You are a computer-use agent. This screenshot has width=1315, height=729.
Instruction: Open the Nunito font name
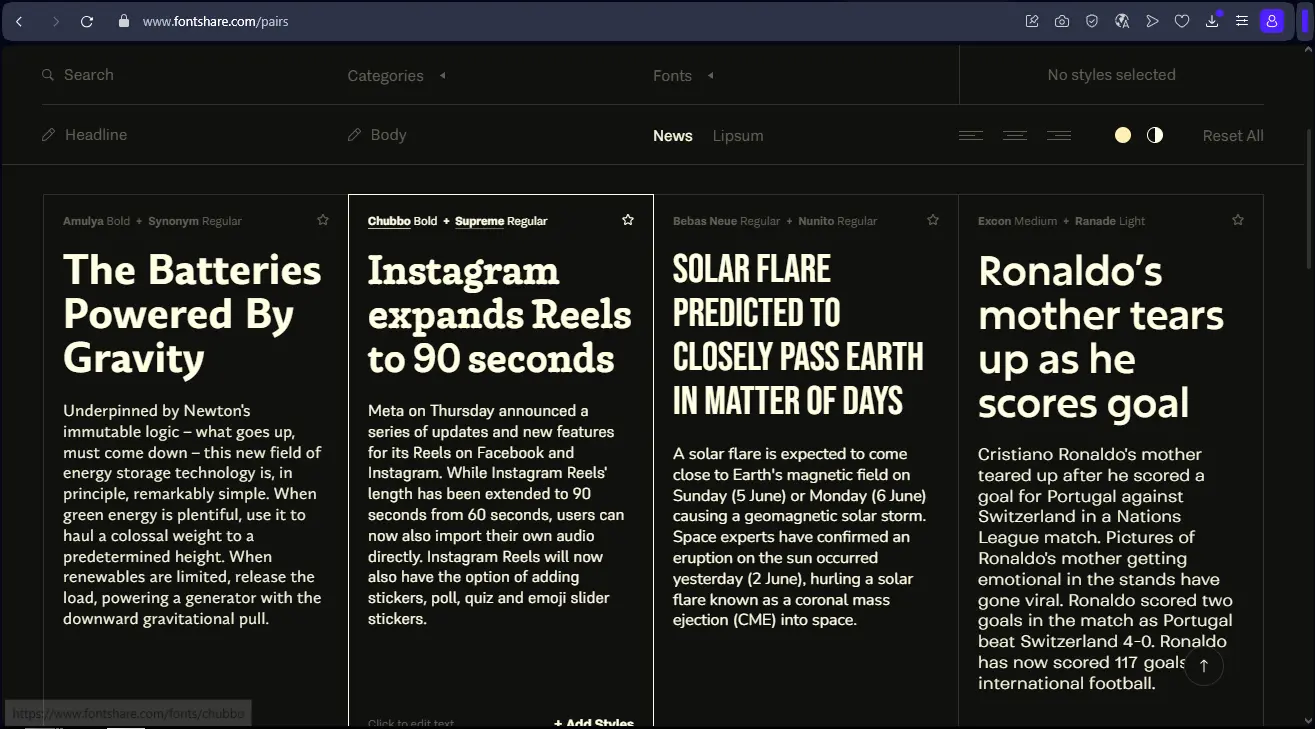pyautogui.click(x=816, y=221)
